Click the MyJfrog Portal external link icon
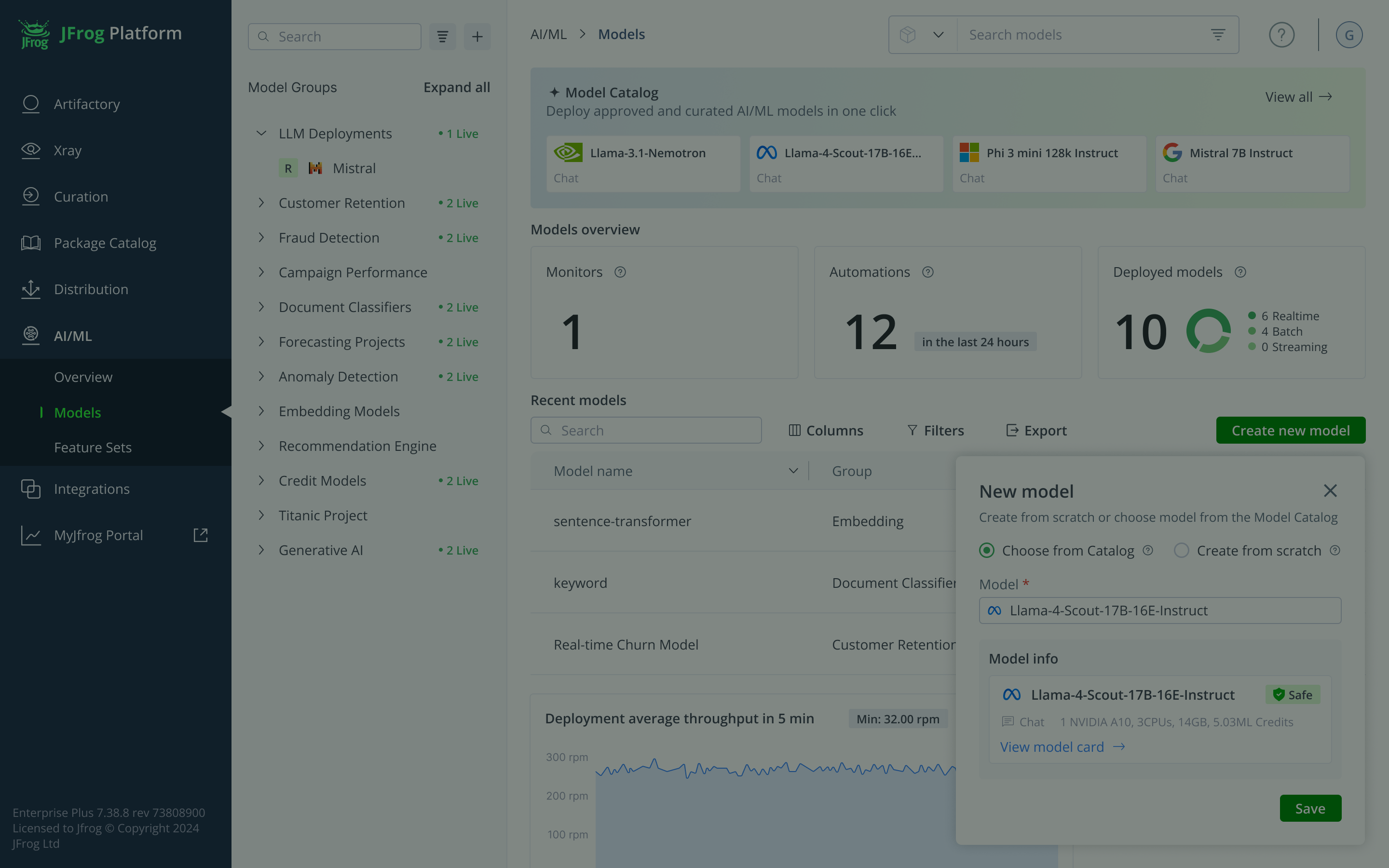The height and width of the screenshot is (868, 1389). coord(200,535)
